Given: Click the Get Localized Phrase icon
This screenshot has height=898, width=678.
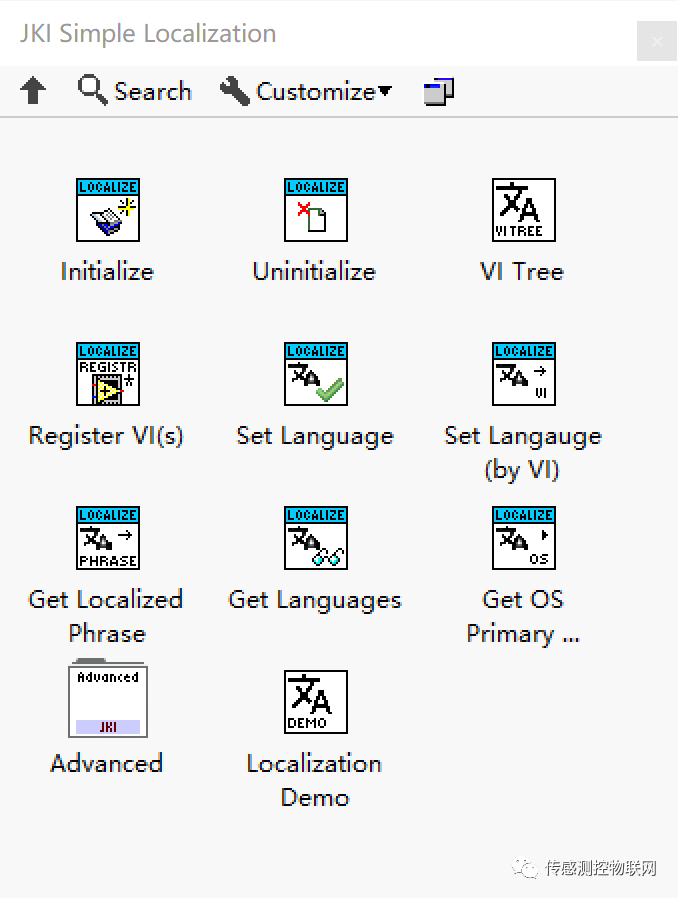Looking at the screenshot, I should 107,538.
